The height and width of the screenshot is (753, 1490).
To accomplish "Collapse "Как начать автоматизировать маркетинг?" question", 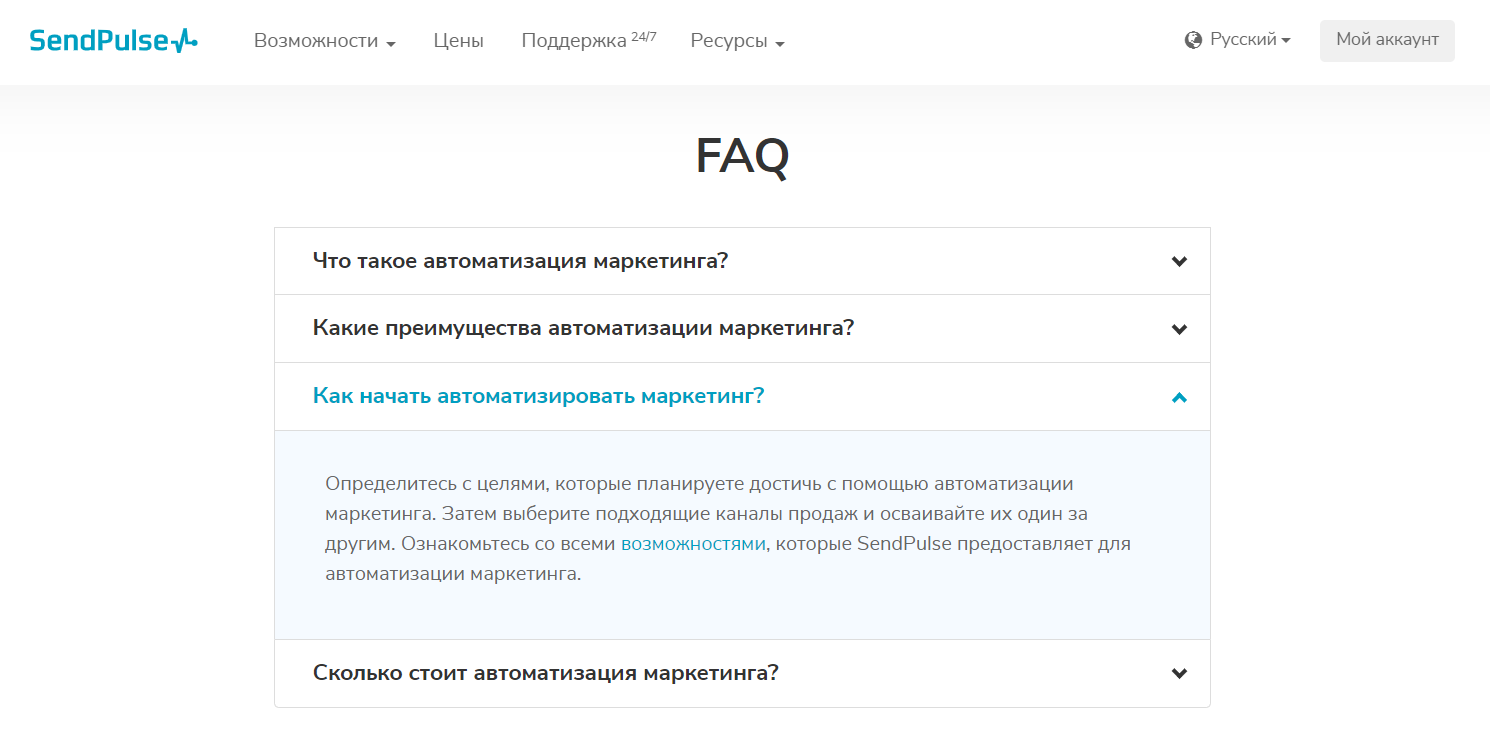I will (x=742, y=396).
